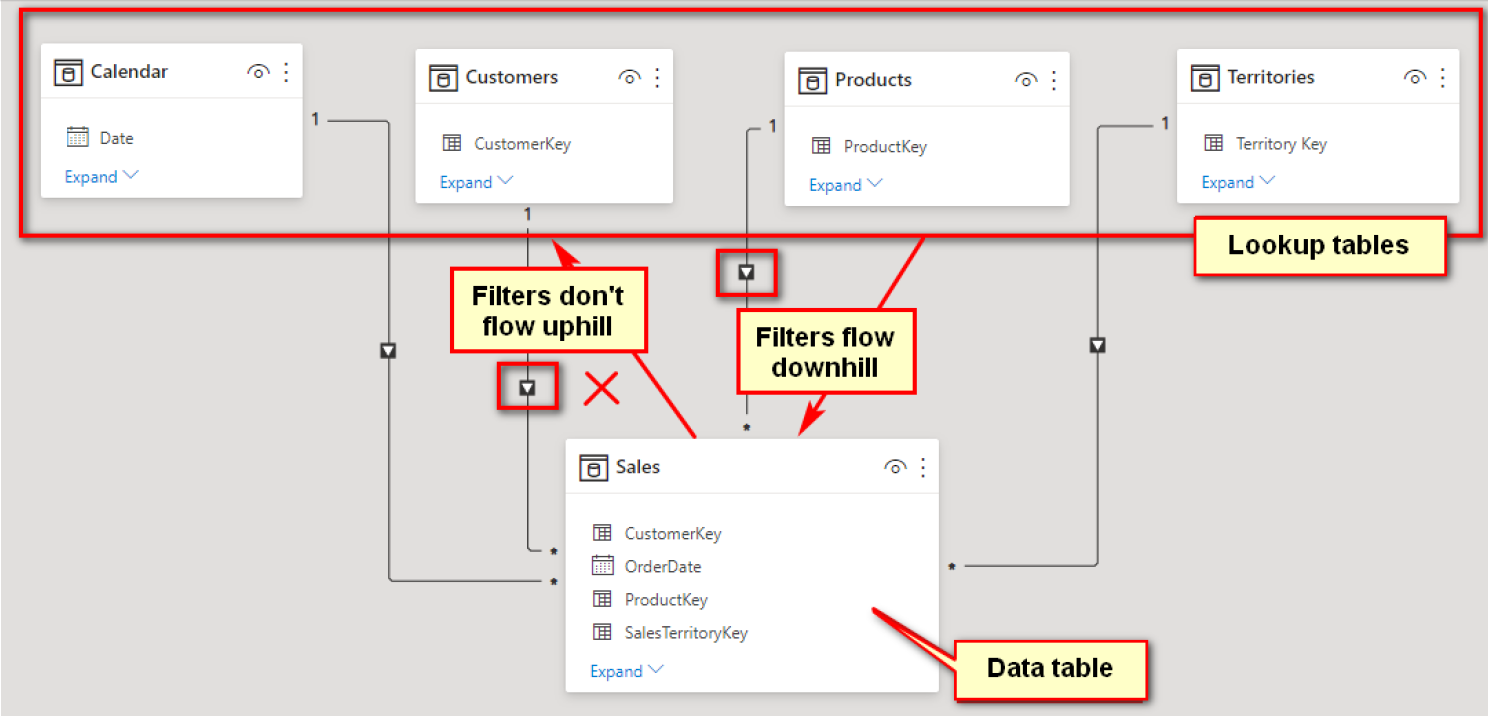This screenshot has width=1488, height=716.
Task: Click the Products table header title
Action: [873, 80]
